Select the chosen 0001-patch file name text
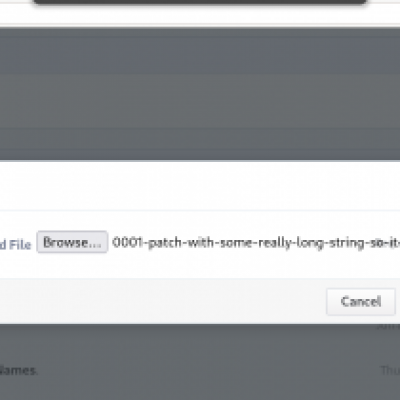 (256, 243)
